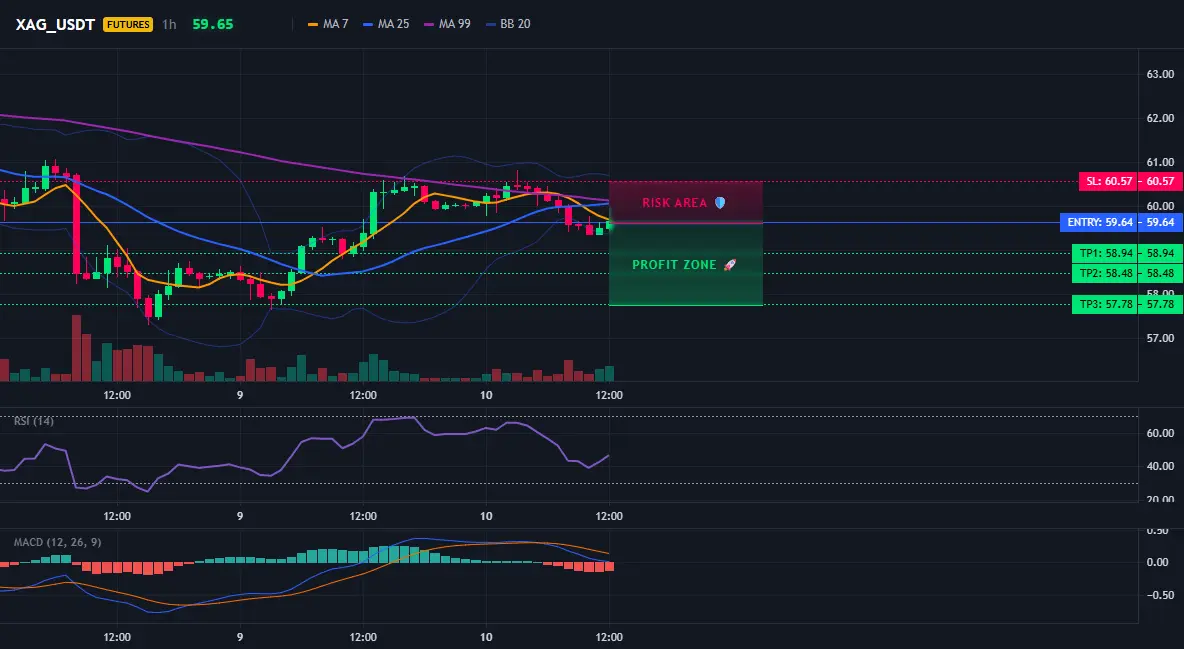Click the shield icon in RISK AREA
The width and height of the screenshot is (1184, 649).
click(x=720, y=202)
